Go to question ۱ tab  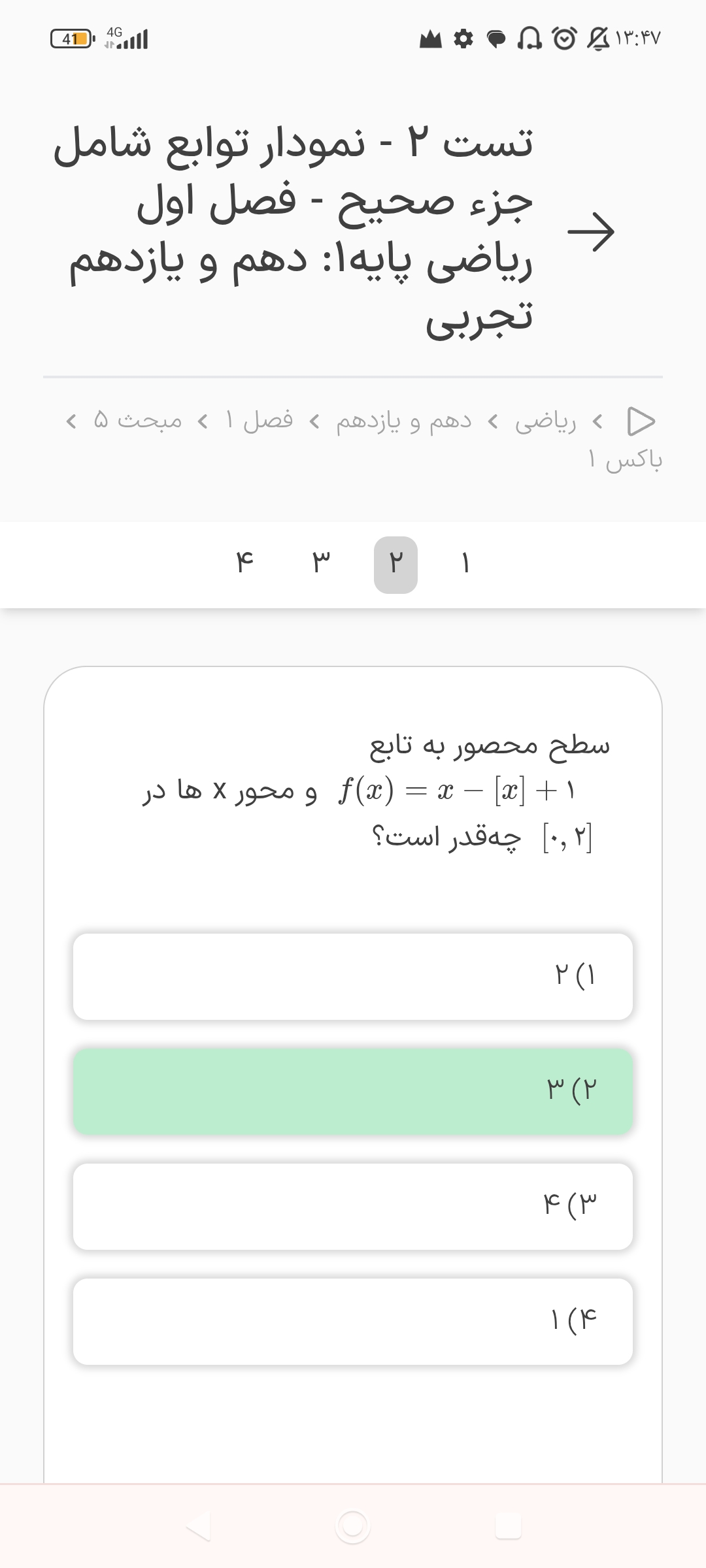[465, 564]
